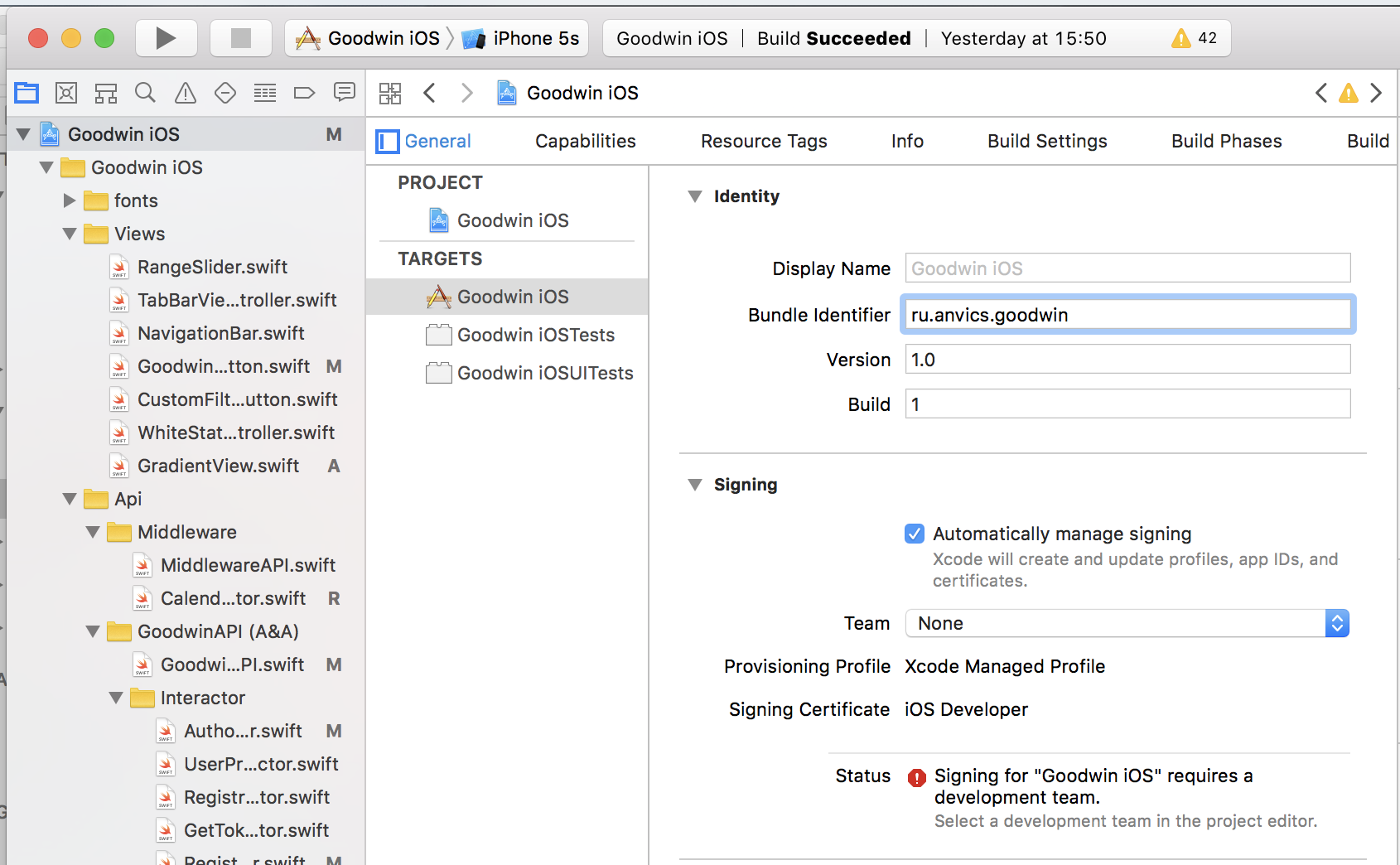
Task: Open the Project navigator folder icon
Action: click(27, 93)
